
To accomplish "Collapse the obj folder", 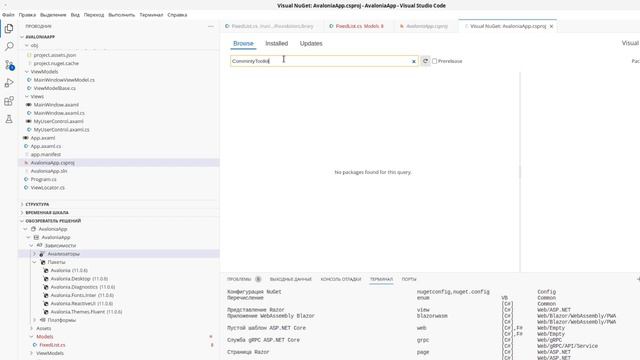I will (34, 45).
